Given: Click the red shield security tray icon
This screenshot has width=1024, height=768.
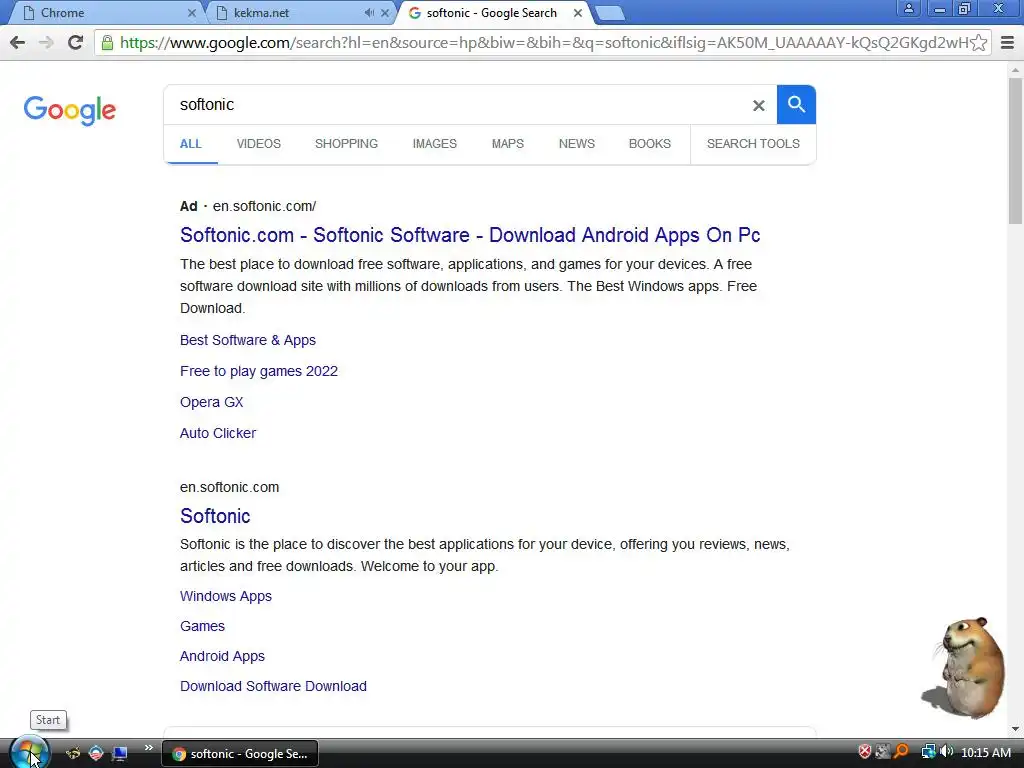Looking at the screenshot, I should [865, 752].
